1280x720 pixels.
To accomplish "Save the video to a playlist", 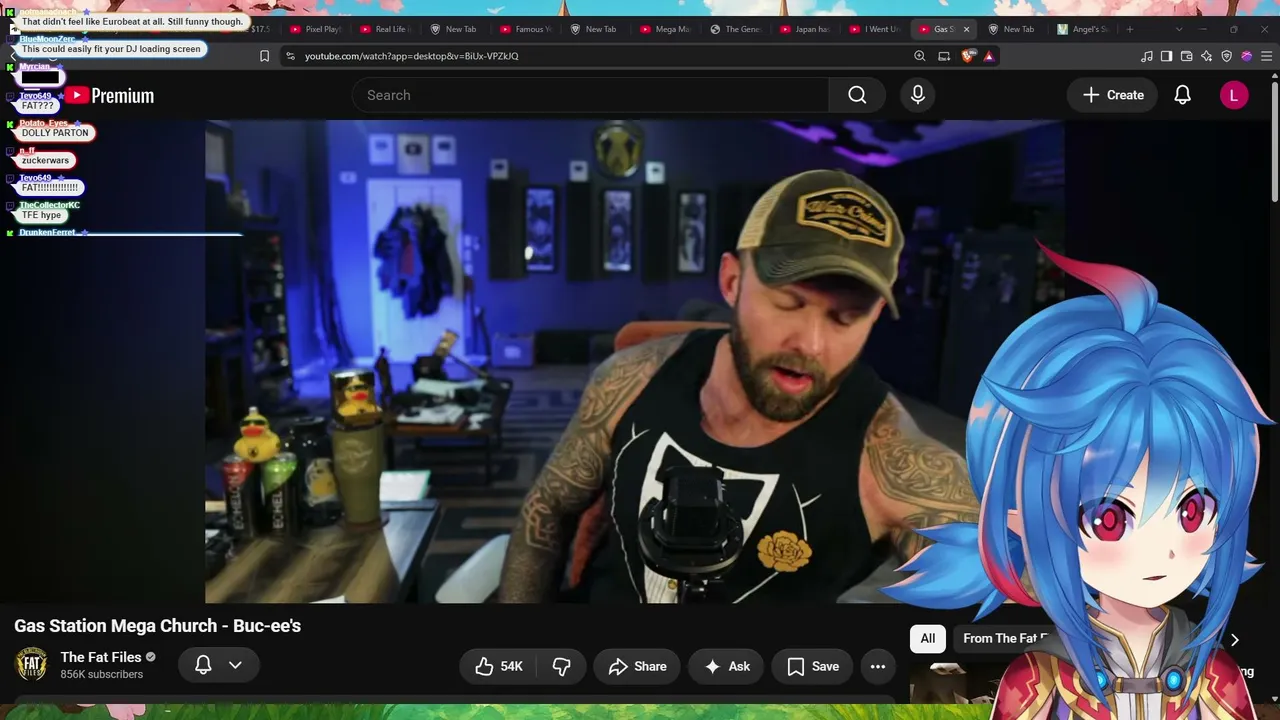I will point(813,666).
